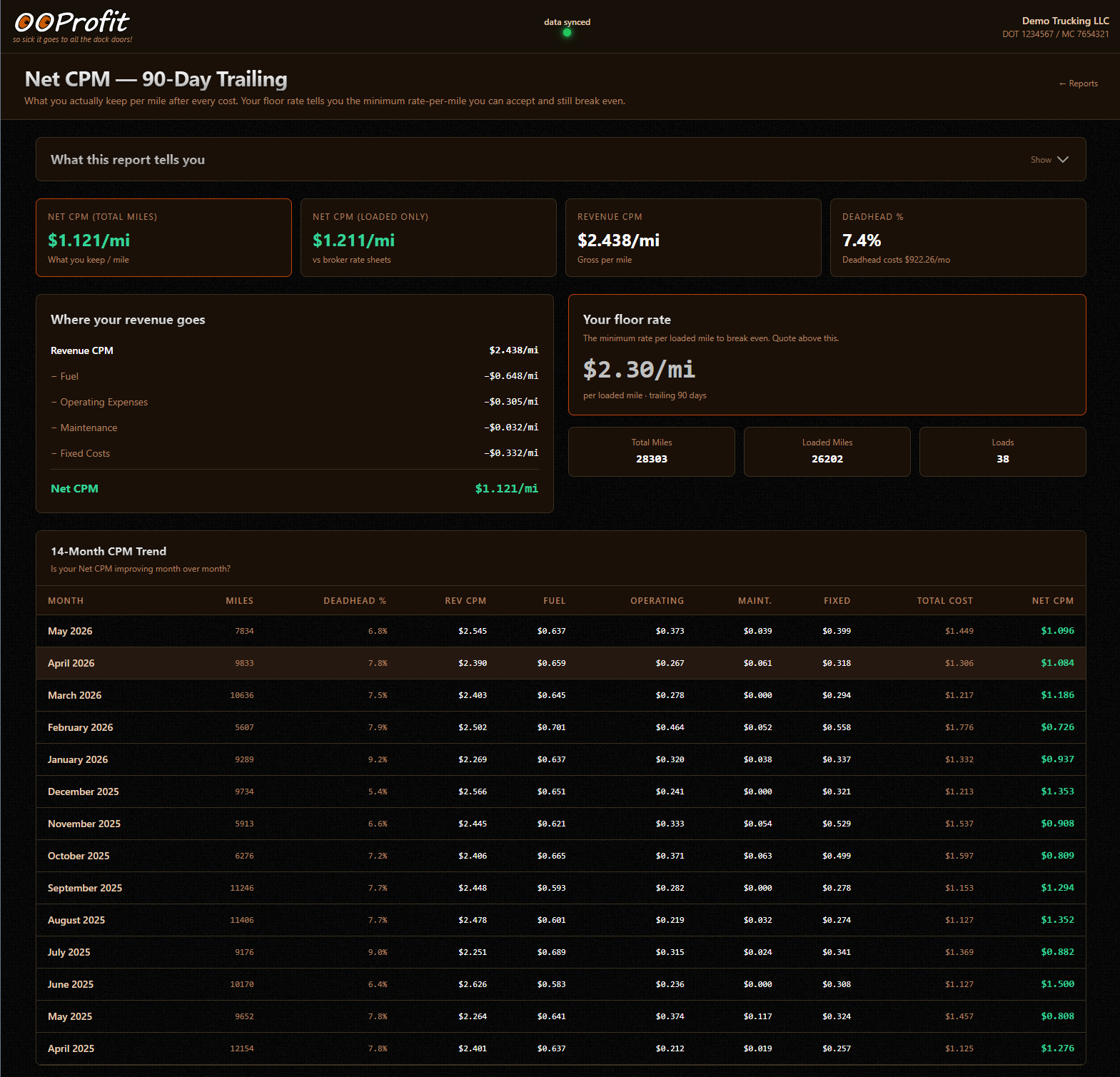Screen dimensions: 1120x1077
Task: Click June 2025 net CPM $1.500
Action: pyautogui.click(x=1057, y=984)
